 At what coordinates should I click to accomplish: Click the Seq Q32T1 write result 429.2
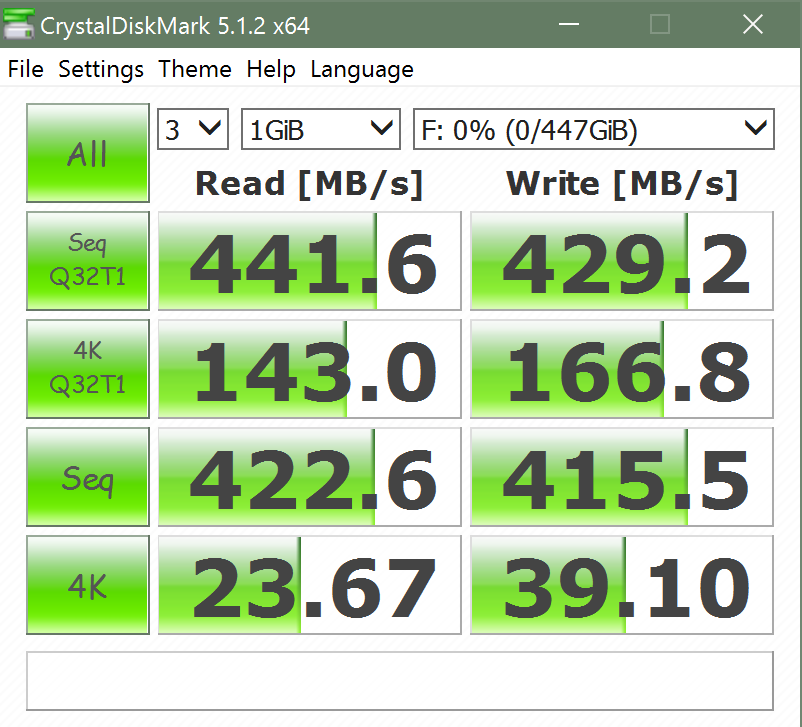tap(622, 261)
